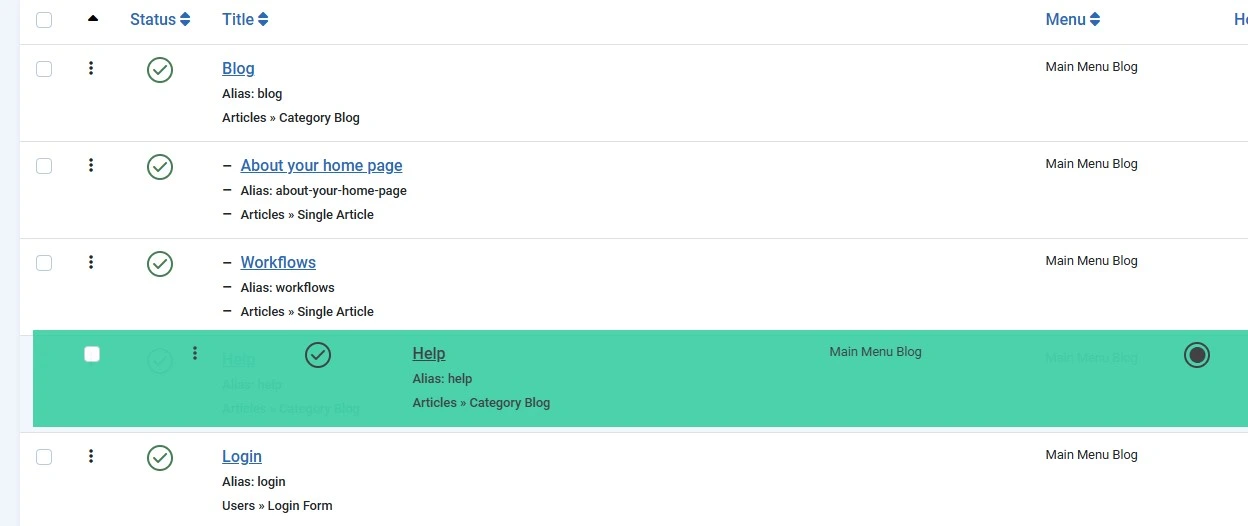Click 'Articles » Category Blog' under Blog

(x=291, y=117)
